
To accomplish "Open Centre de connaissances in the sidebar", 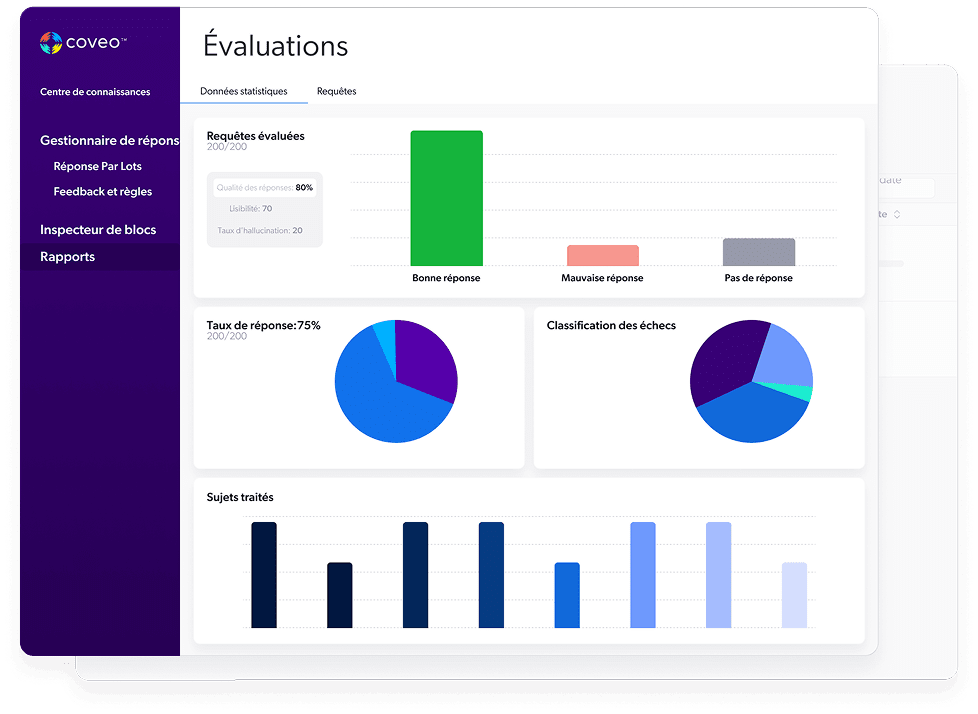I will click(x=95, y=92).
